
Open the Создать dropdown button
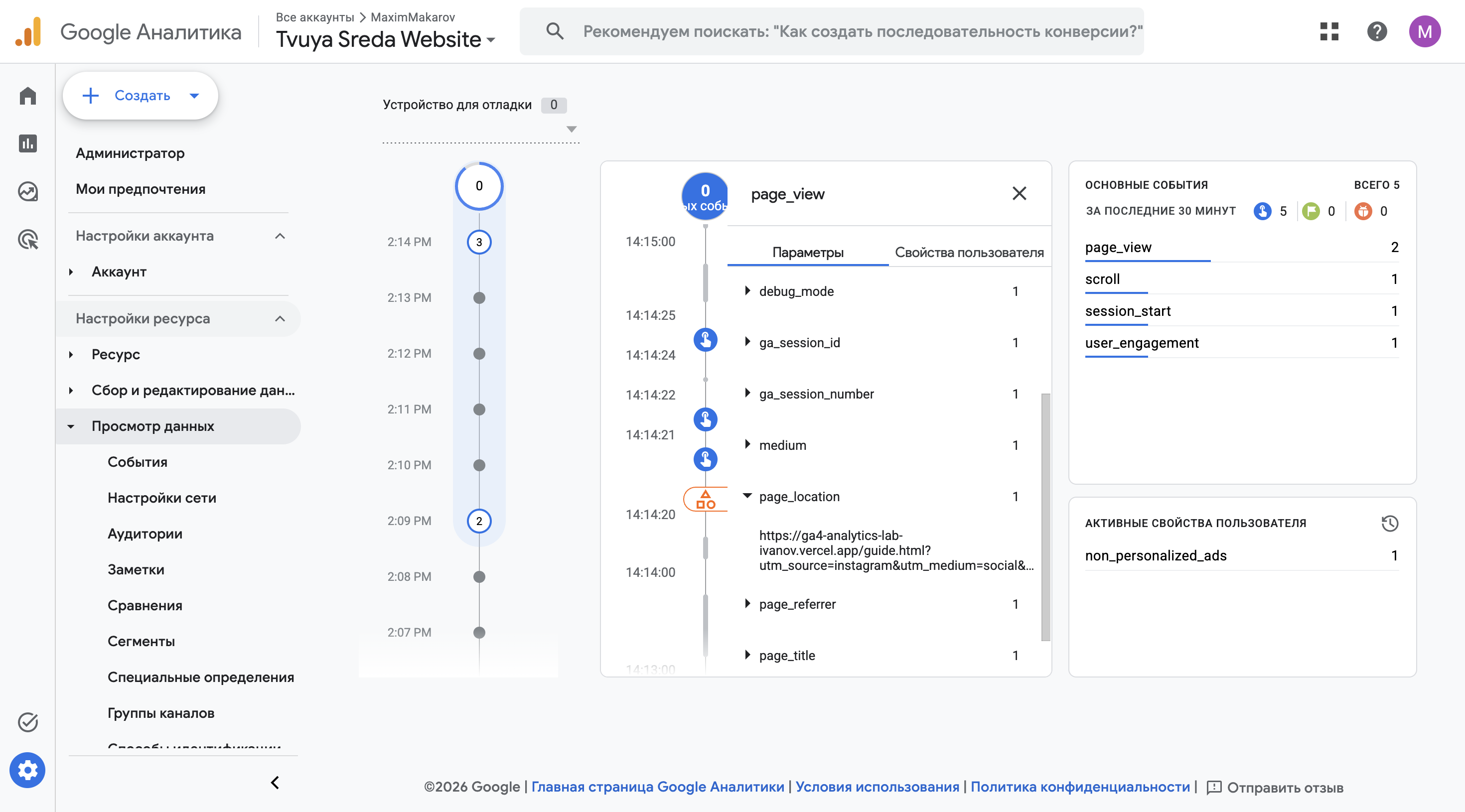(141, 96)
